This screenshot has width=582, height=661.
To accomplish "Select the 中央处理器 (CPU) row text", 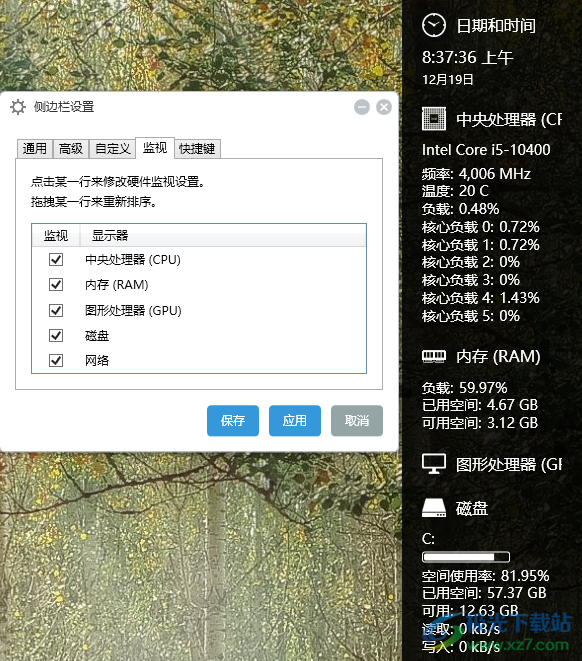I will pos(133,259).
